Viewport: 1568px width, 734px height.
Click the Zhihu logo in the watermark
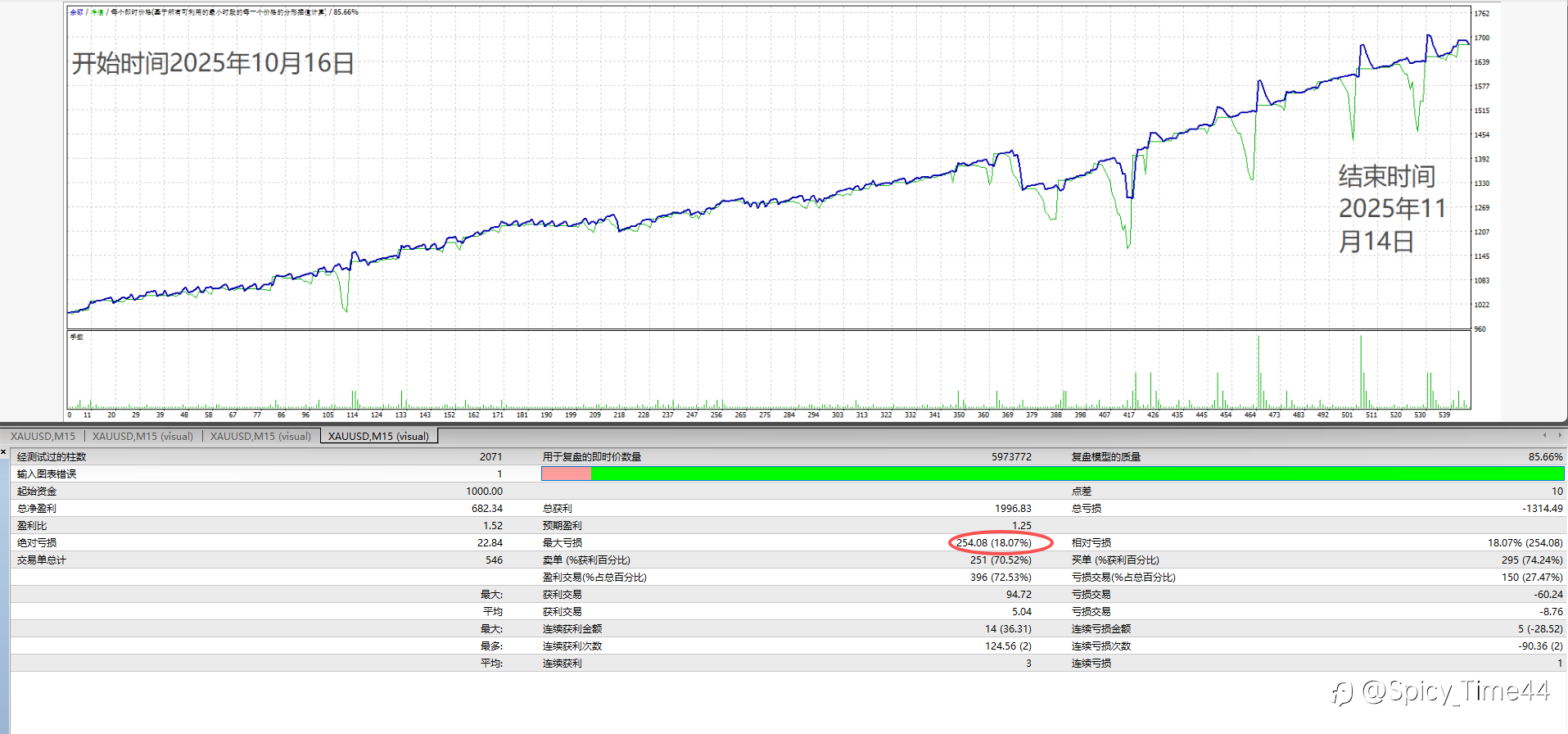1342,692
